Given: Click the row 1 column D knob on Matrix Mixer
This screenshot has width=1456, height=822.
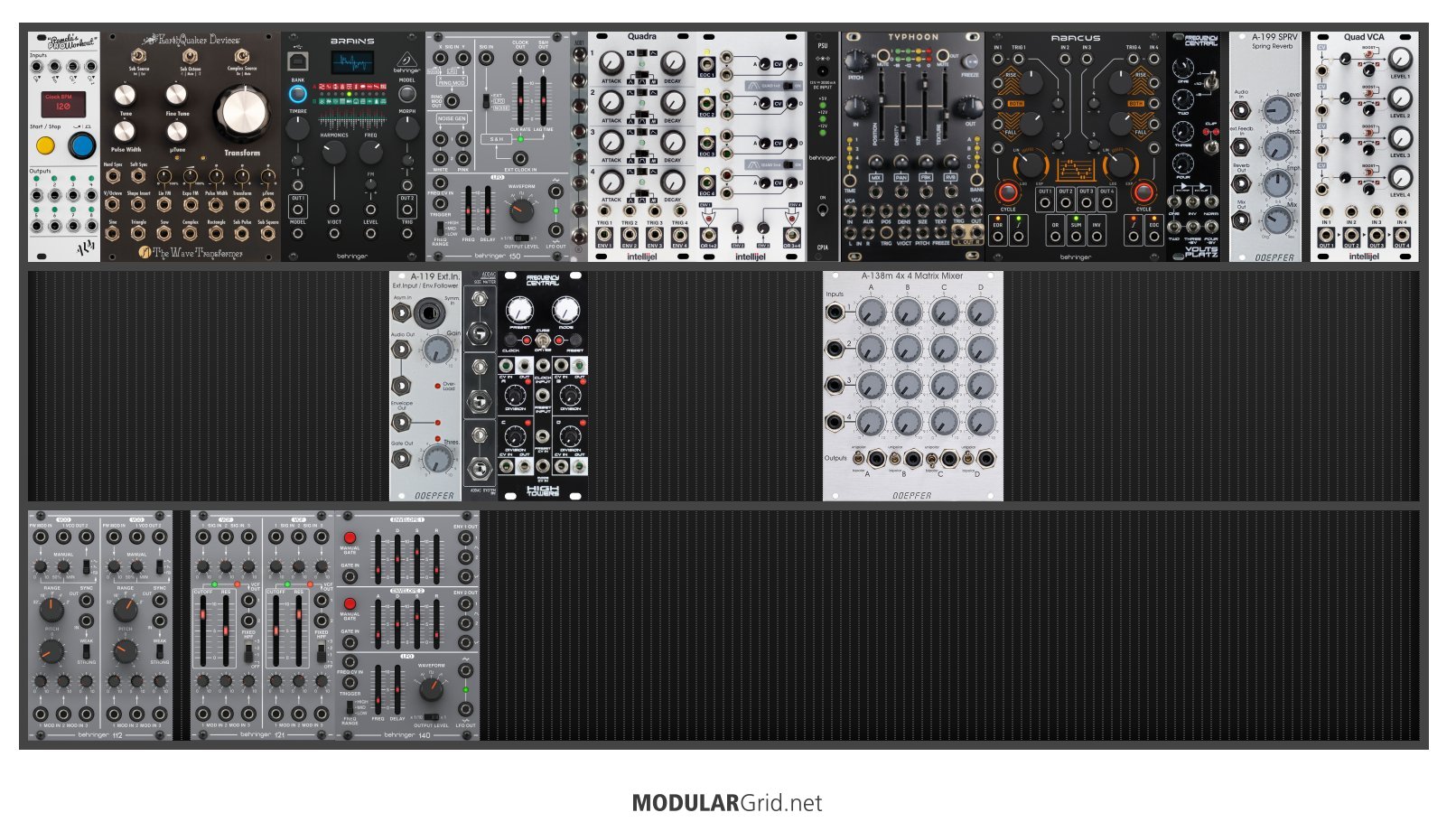Looking at the screenshot, I should (980, 313).
